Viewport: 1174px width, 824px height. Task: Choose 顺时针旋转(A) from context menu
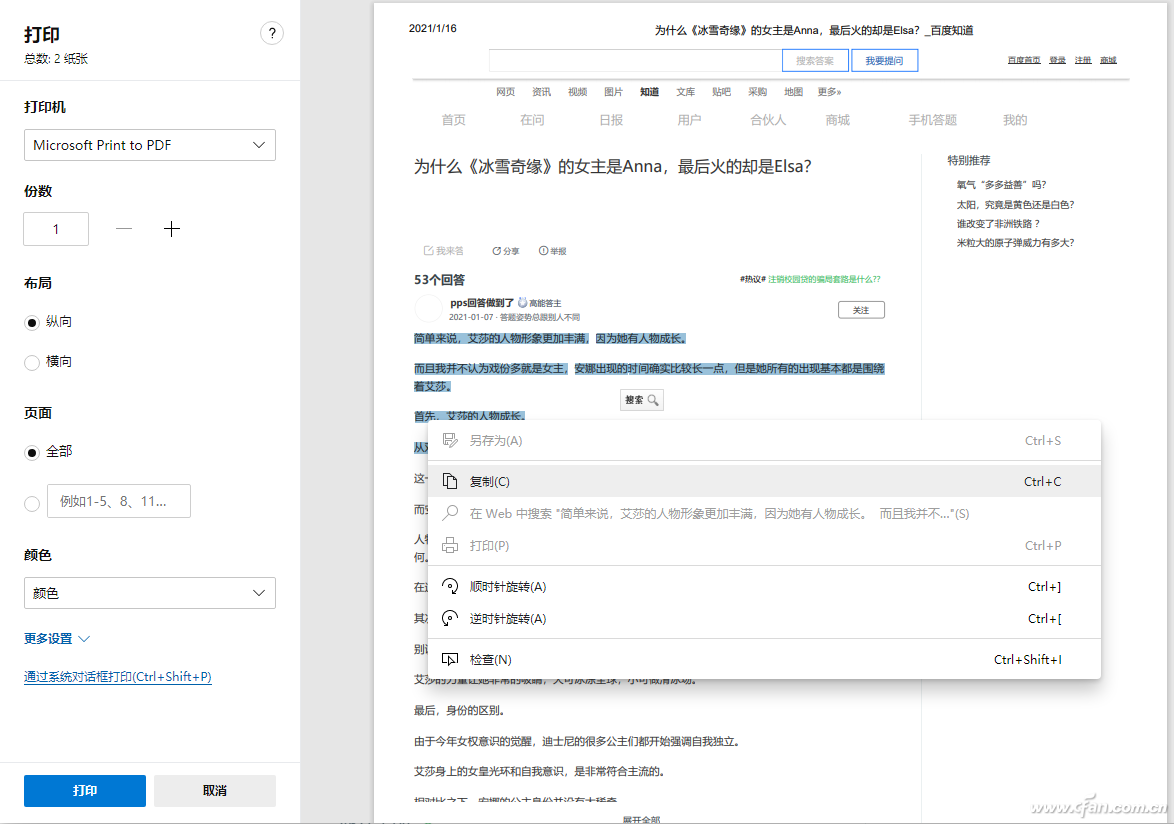coord(764,586)
